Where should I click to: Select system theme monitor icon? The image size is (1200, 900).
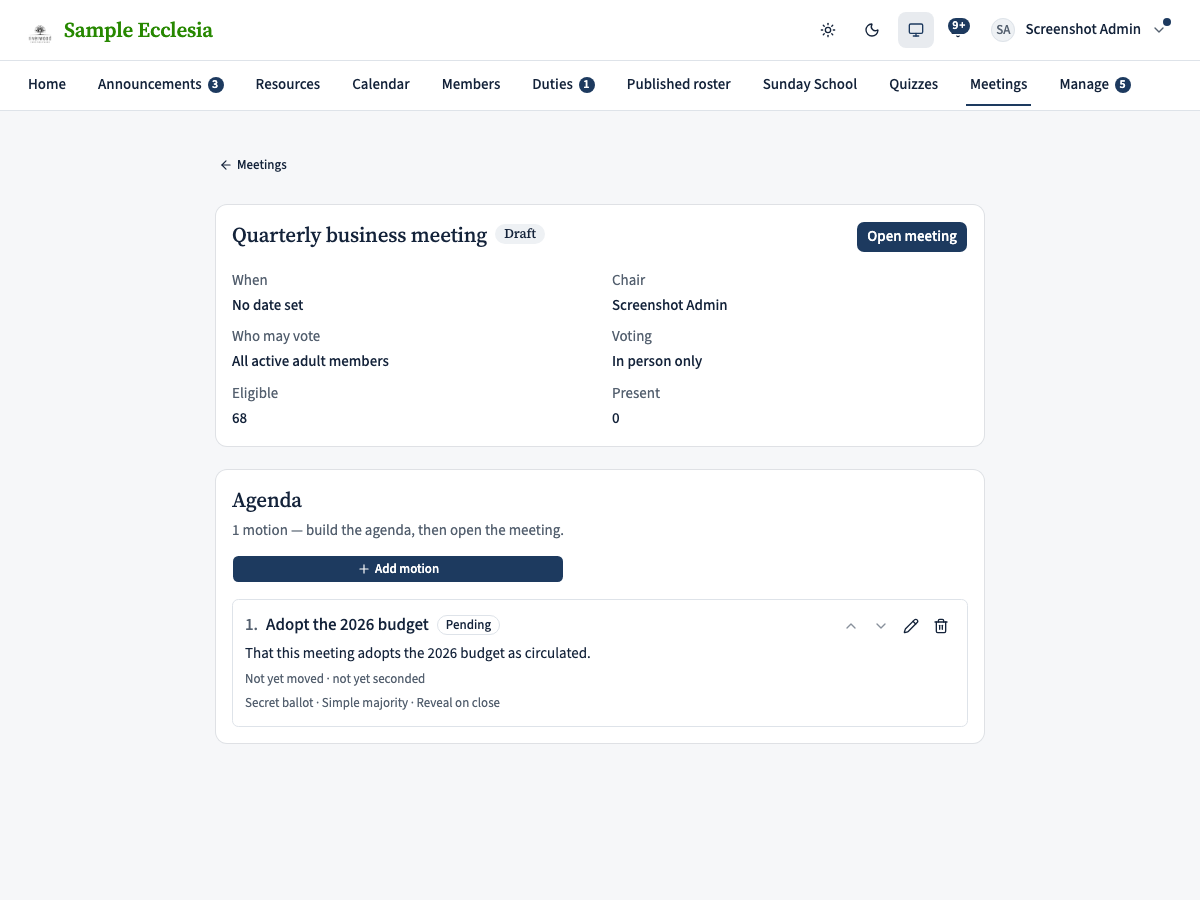tap(916, 30)
